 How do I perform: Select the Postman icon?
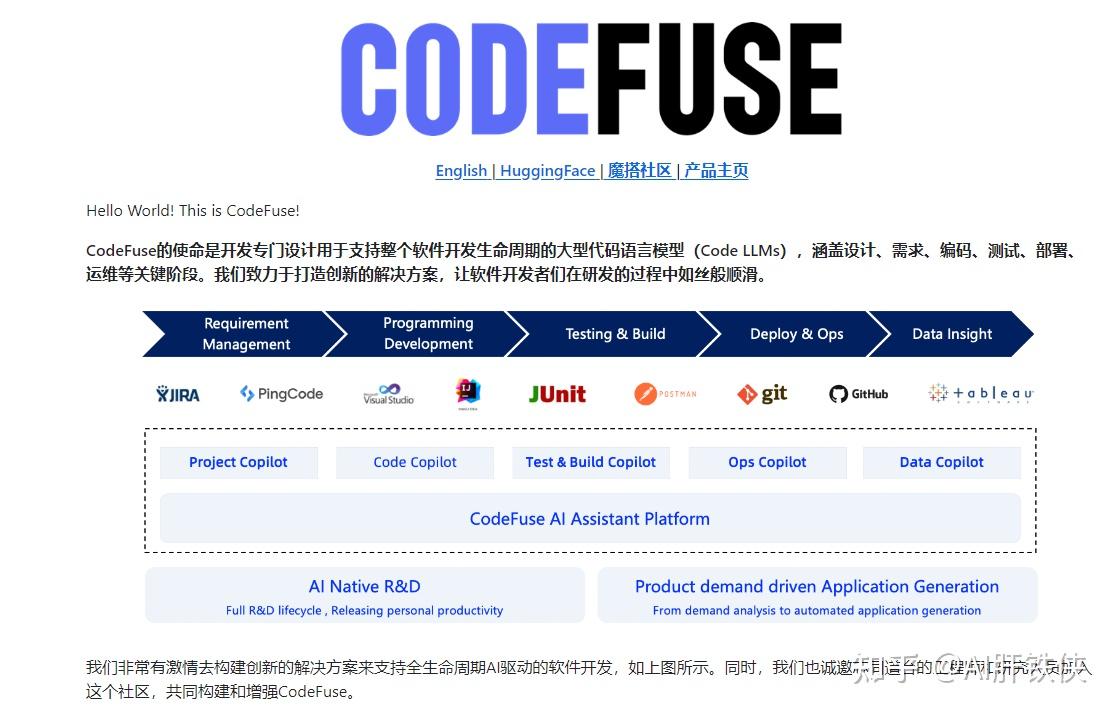click(666, 393)
